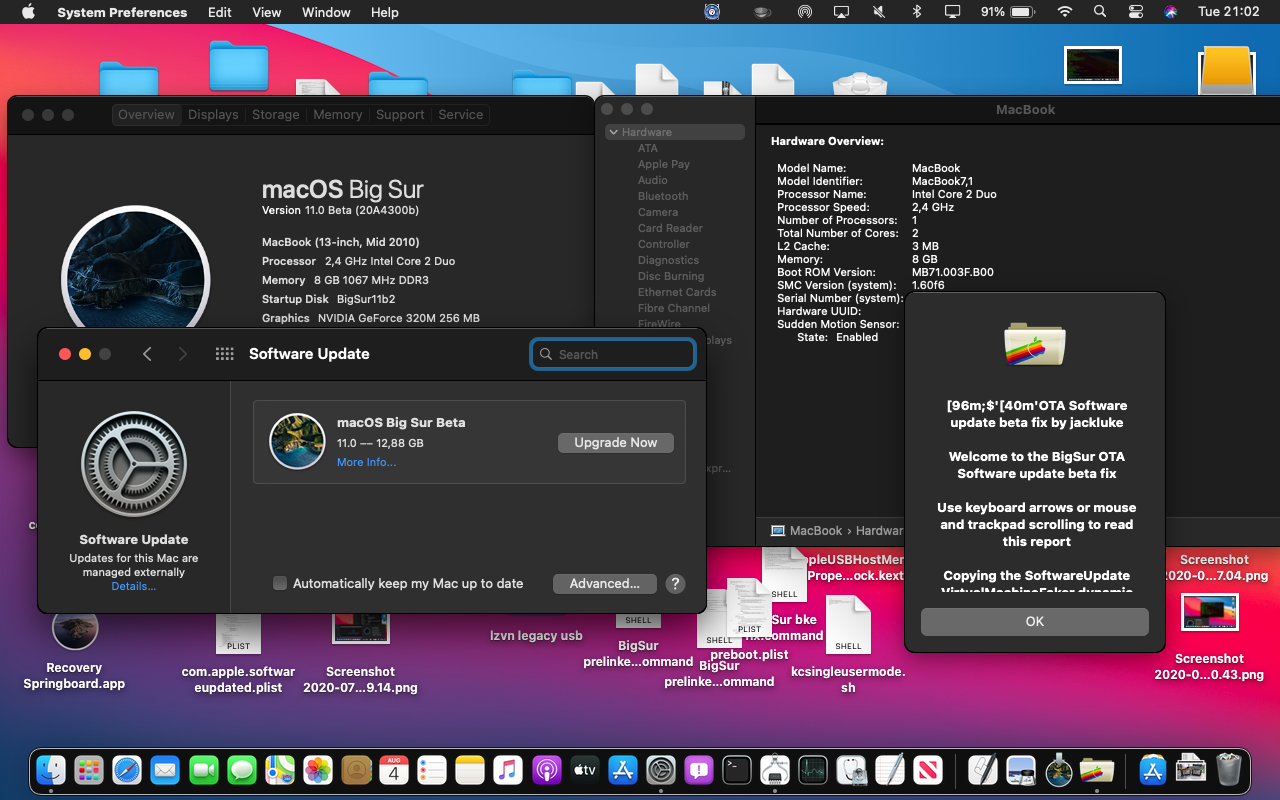
Task: Click OK in the OTA fix dialog
Action: click(x=1035, y=621)
